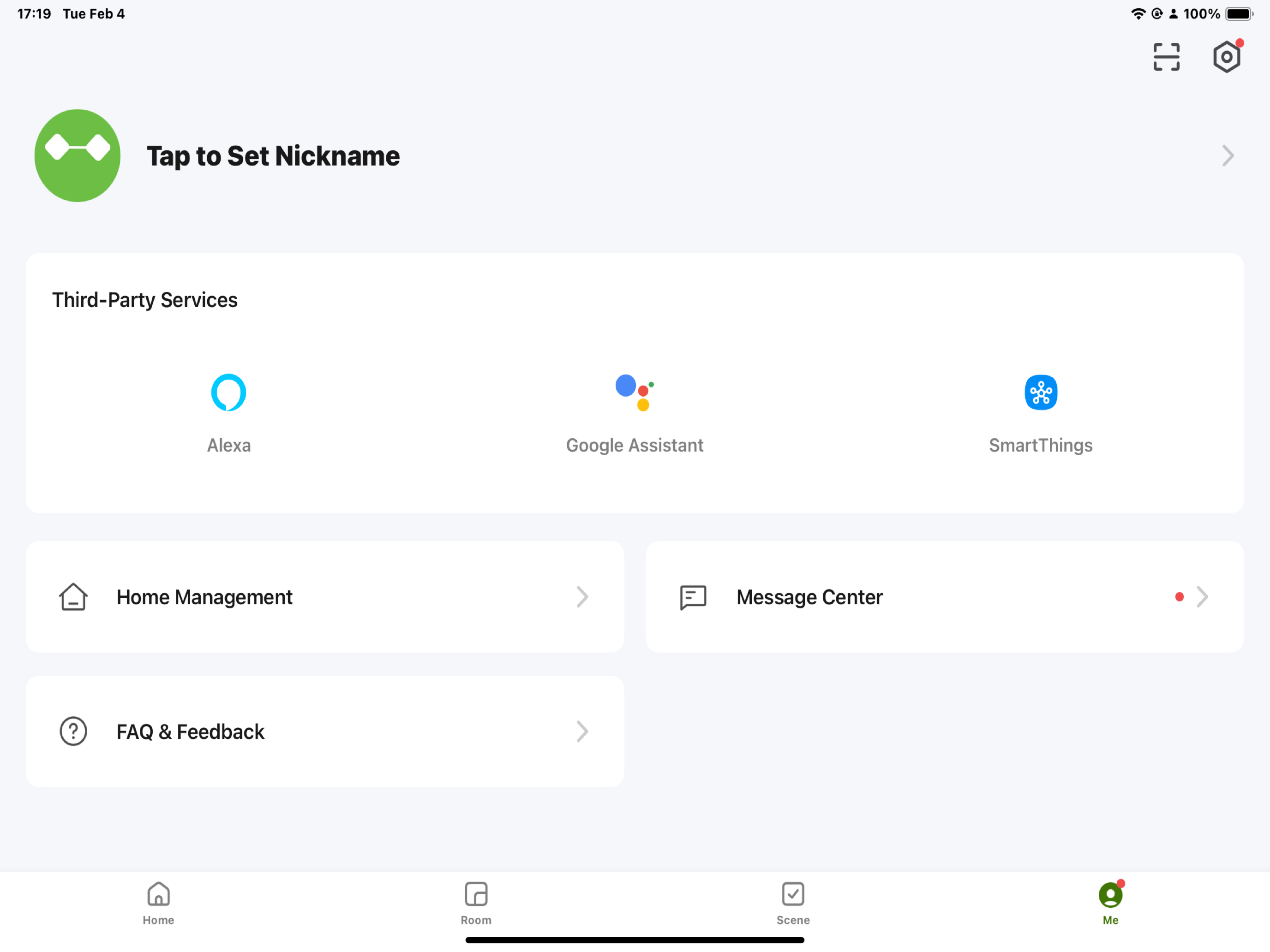Switch to the Room tab
1270x952 pixels.
pyautogui.click(x=476, y=904)
